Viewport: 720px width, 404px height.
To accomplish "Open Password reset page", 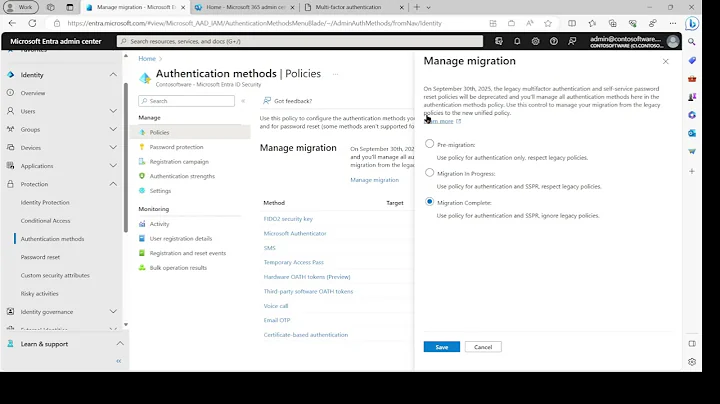I will [x=40, y=258].
